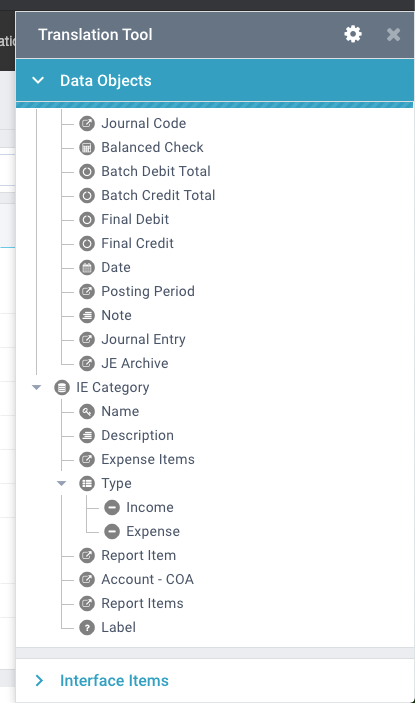Click the calculator icon beside Balanced Check

(x=87, y=147)
